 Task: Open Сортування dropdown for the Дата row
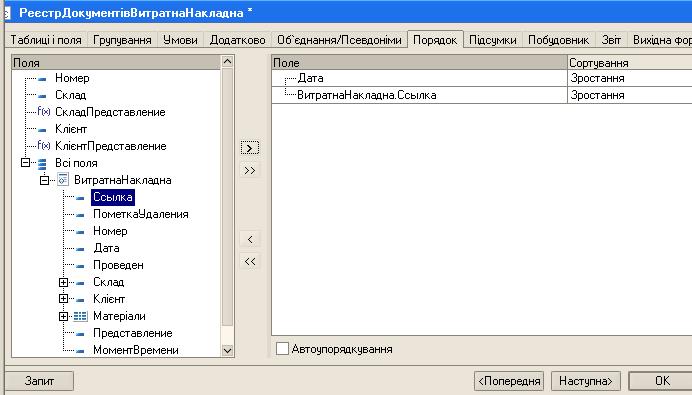[630, 78]
